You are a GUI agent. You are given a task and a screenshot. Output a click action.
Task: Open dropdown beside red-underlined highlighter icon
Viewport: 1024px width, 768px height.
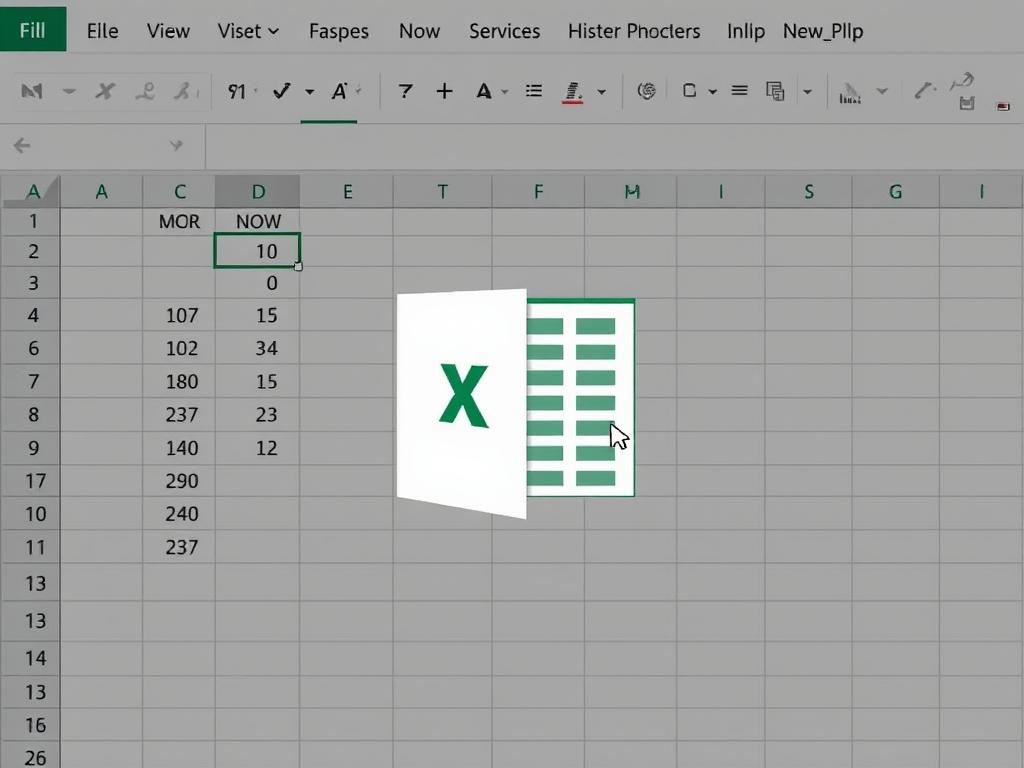click(601, 92)
